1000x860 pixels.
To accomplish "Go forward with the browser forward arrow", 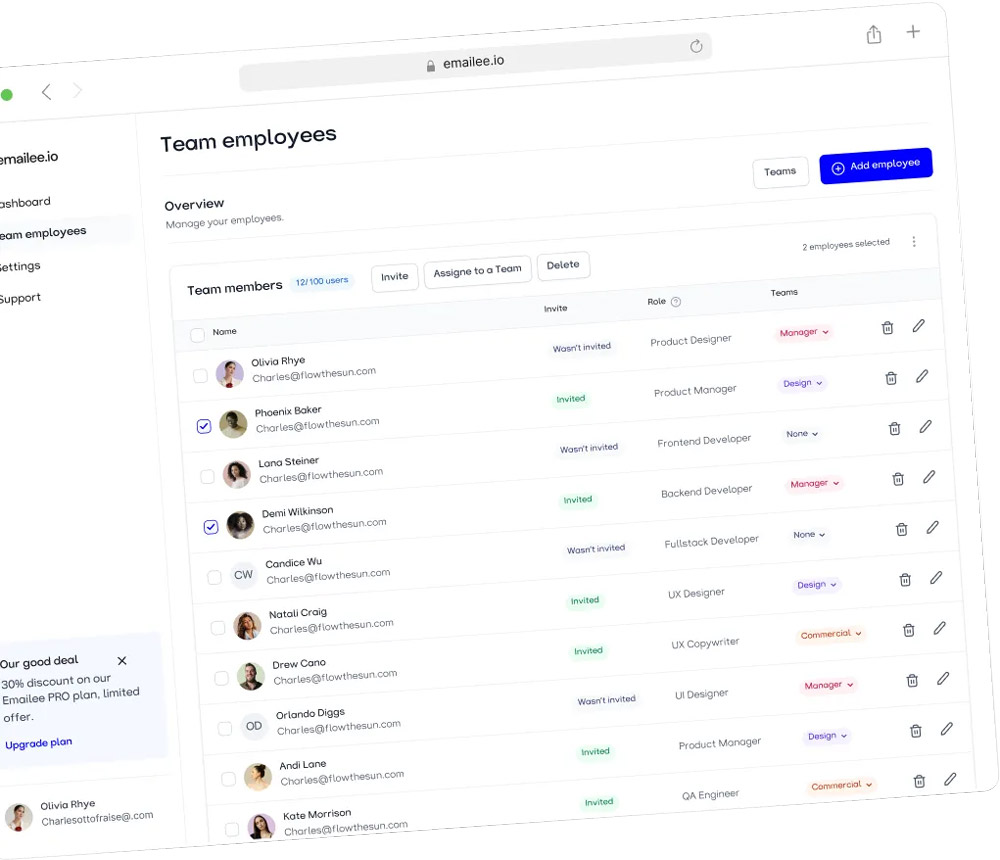I will pos(77,90).
